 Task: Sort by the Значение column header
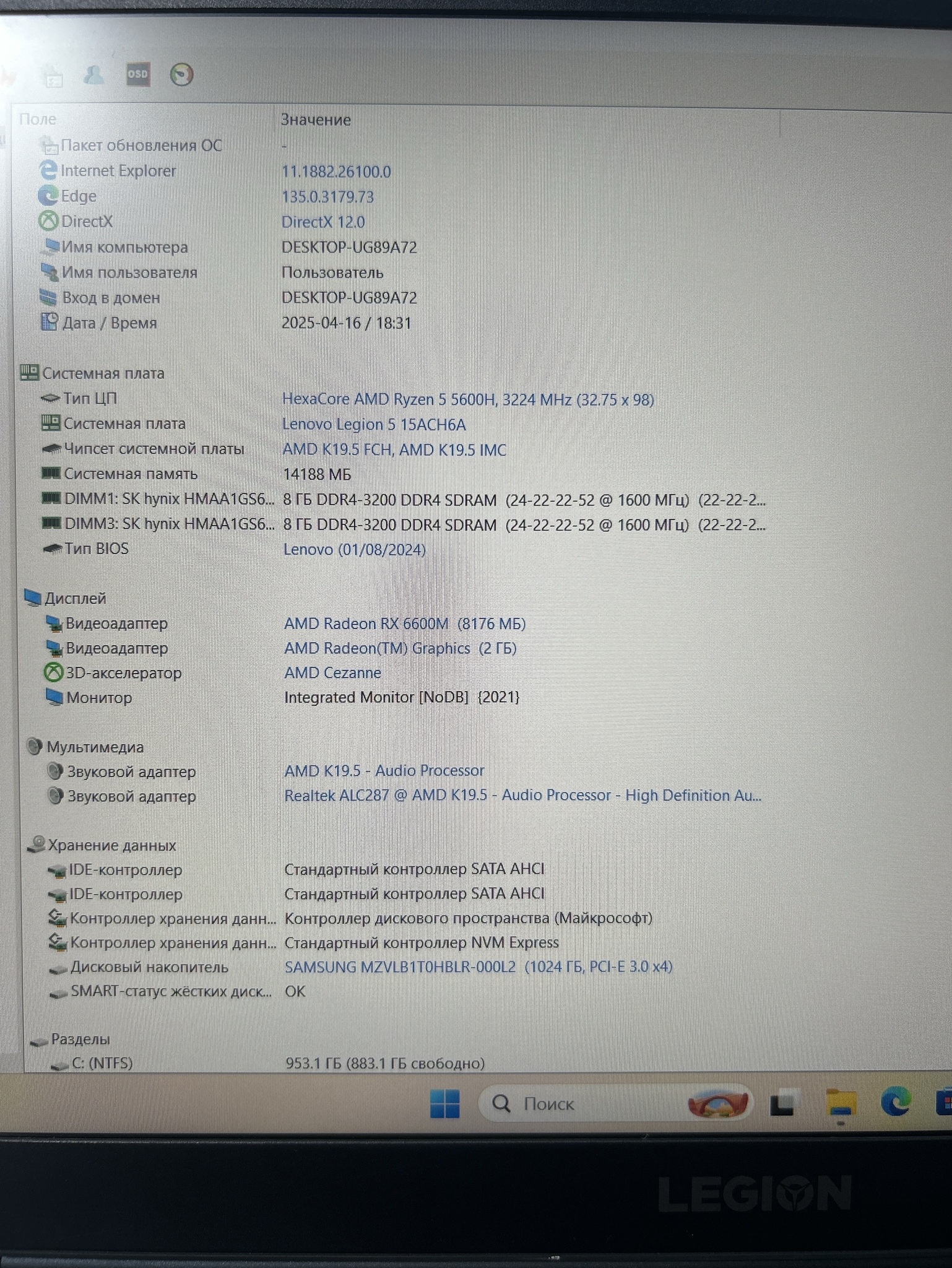pyautogui.click(x=316, y=119)
